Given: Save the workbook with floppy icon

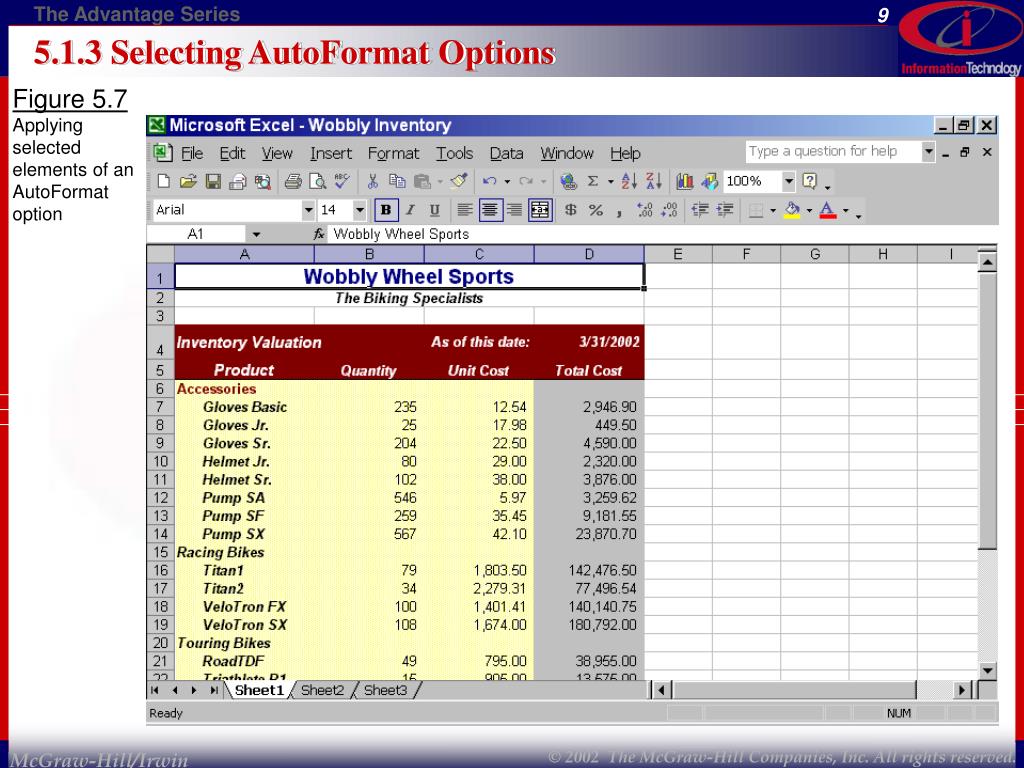Looking at the screenshot, I should point(213,182).
